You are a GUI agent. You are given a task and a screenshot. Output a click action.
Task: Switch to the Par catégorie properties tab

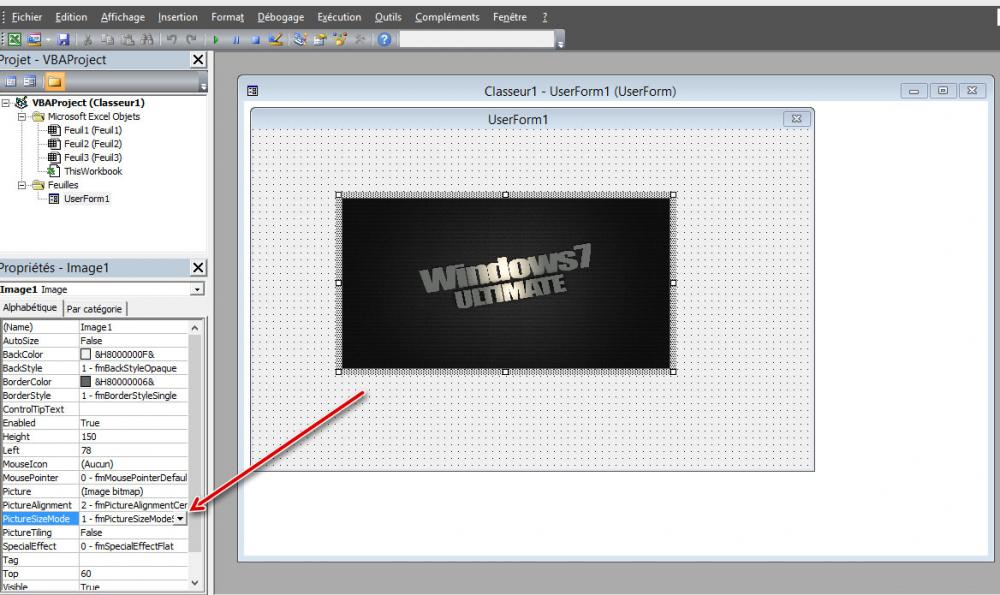pos(94,309)
